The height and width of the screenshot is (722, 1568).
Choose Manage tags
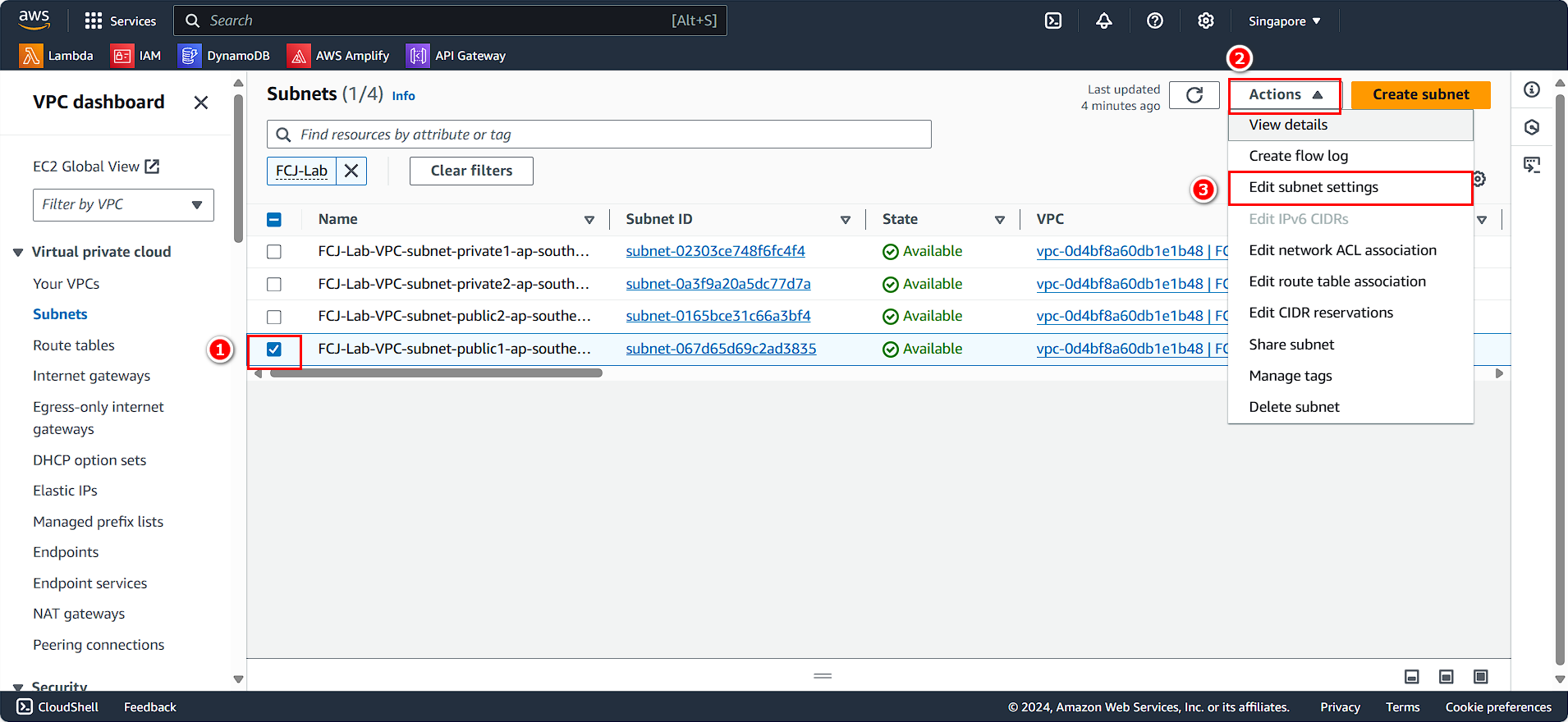tap(1350, 376)
